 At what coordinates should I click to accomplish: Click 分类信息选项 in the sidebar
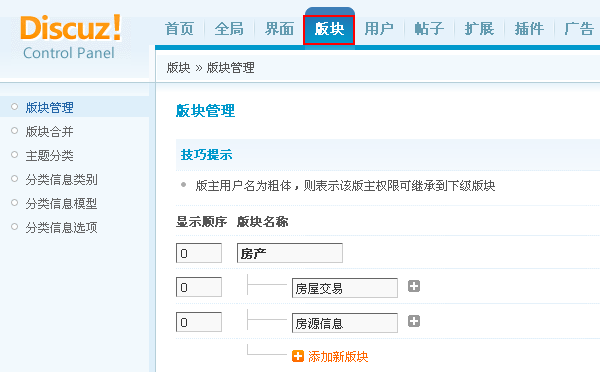pyautogui.click(x=61, y=228)
